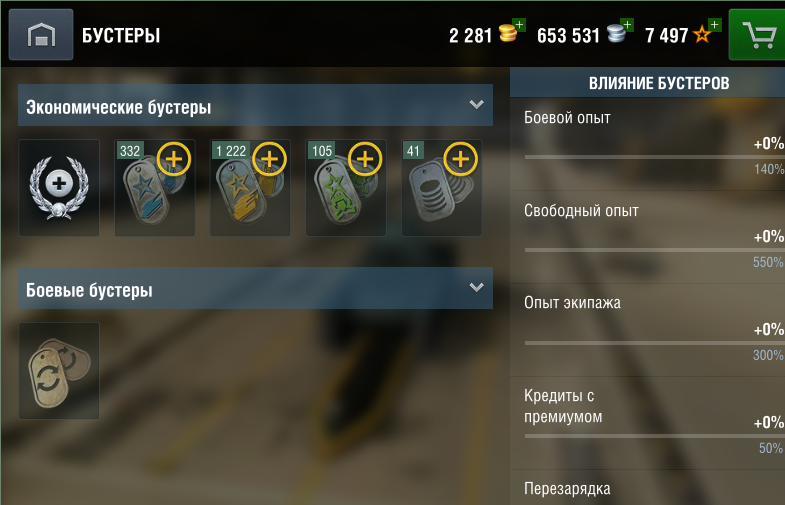Select the reload battle booster dog tags
Screen dimensions: 785x505
tap(59, 370)
